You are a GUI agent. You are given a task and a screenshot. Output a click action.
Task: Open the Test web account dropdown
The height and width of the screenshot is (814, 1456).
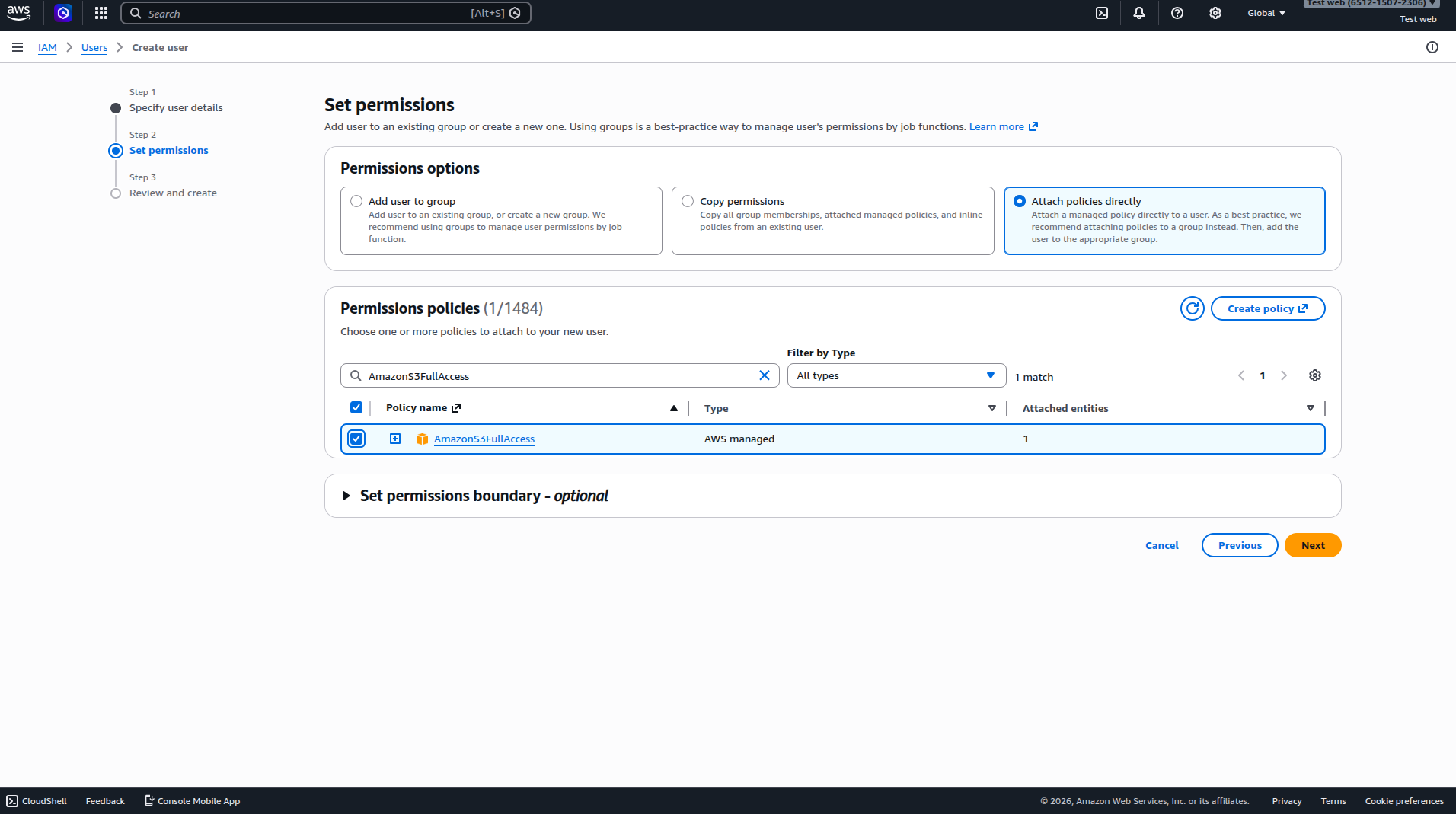point(1371,3)
